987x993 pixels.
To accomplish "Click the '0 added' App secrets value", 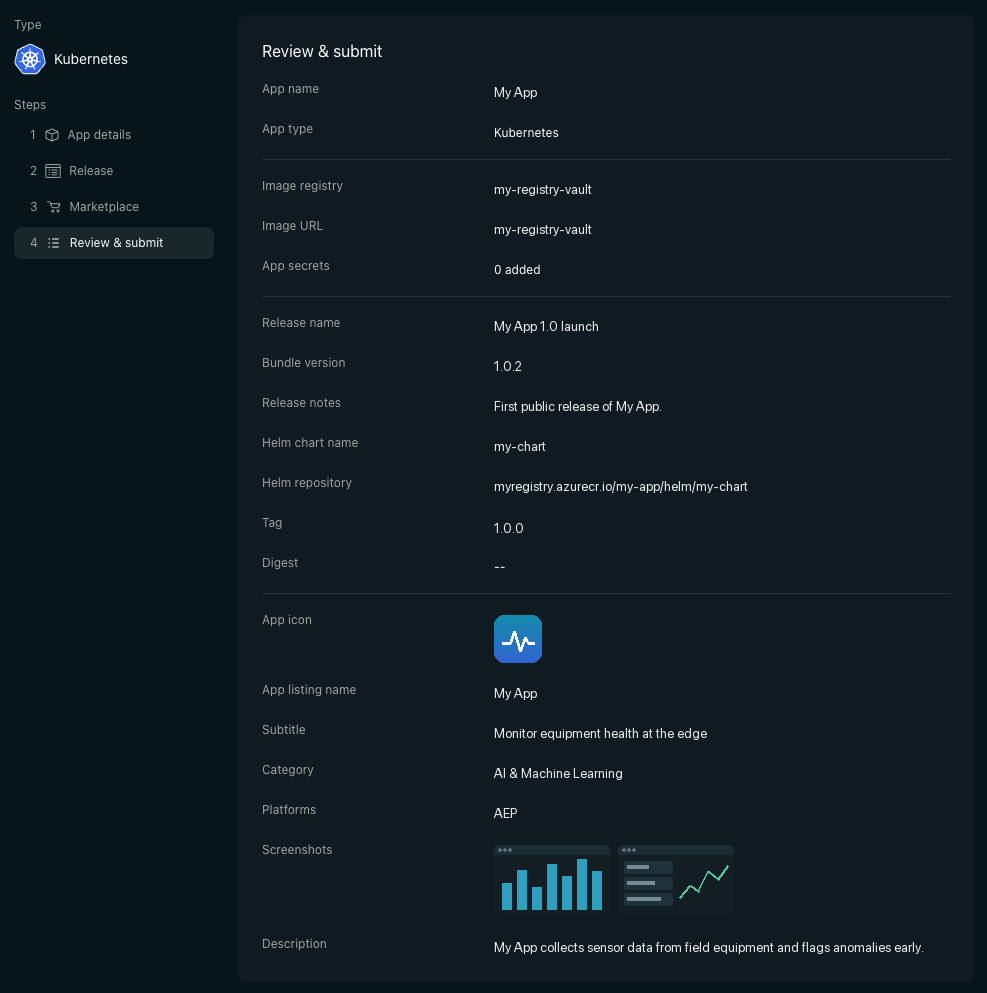I will [517, 270].
